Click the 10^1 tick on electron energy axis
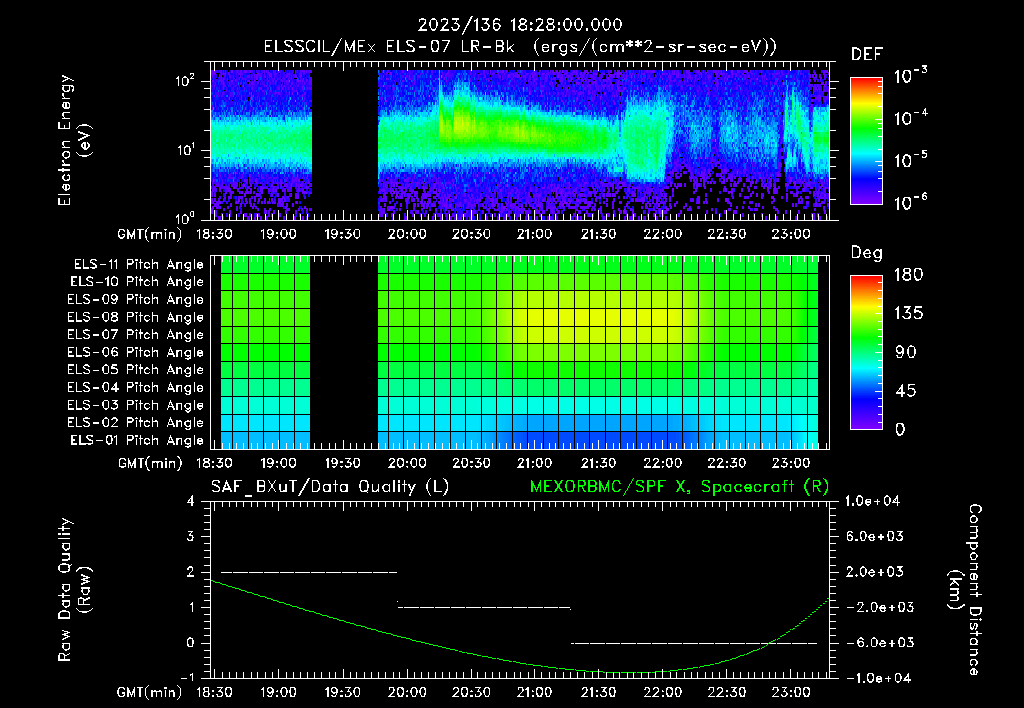 click(185, 150)
